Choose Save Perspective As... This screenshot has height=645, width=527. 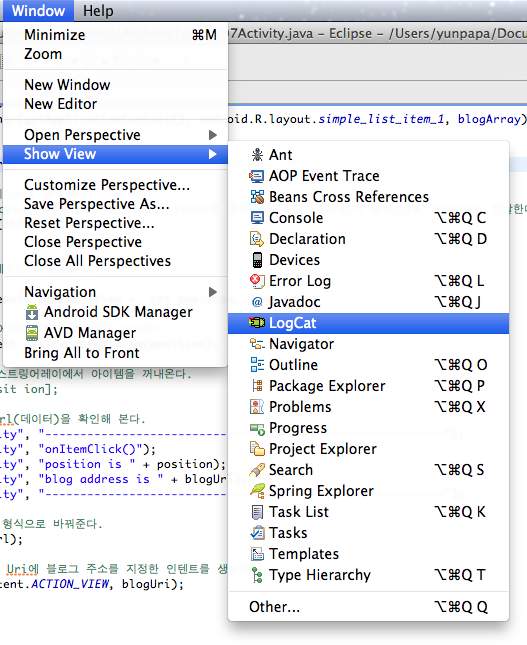[116, 204]
